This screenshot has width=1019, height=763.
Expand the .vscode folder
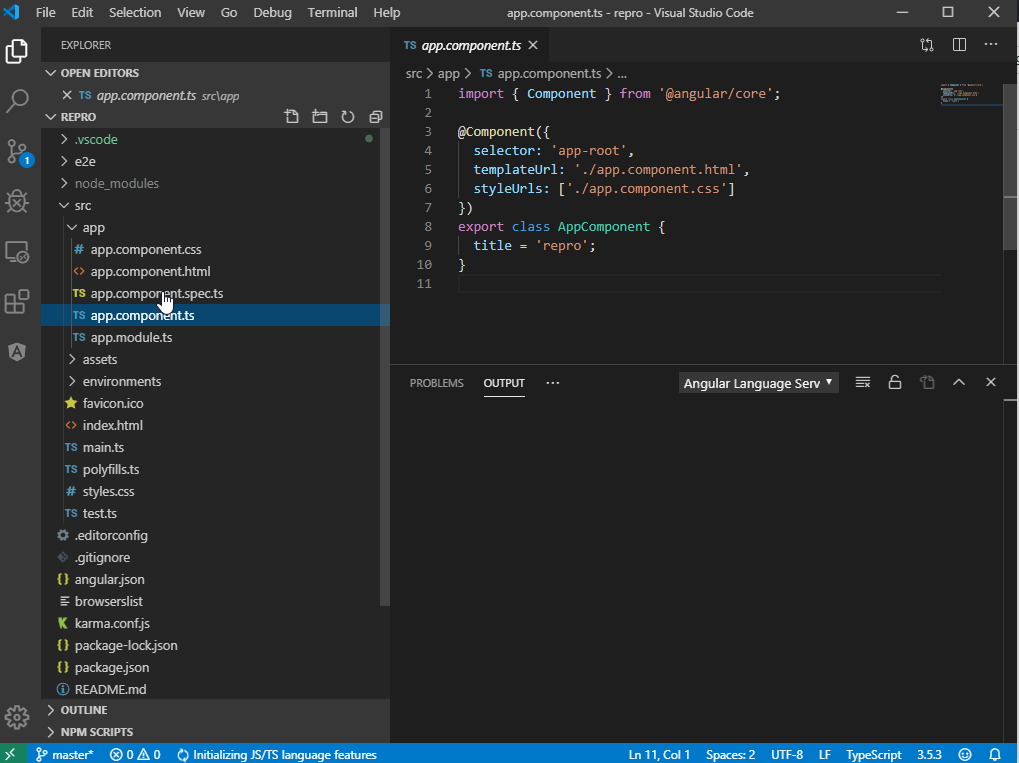96,139
